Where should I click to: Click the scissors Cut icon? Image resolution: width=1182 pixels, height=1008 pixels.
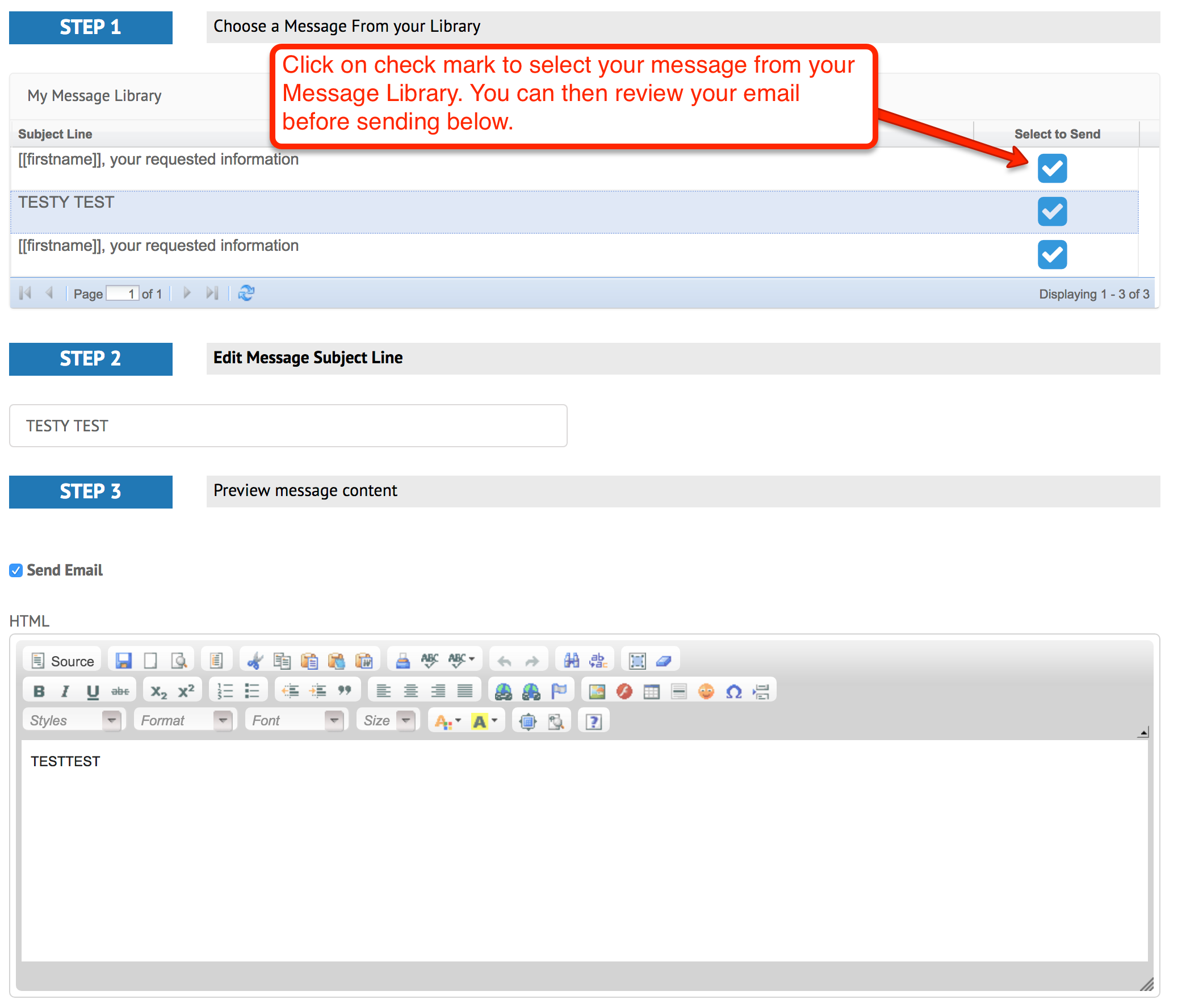pyautogui.click(x=254, y=661)
